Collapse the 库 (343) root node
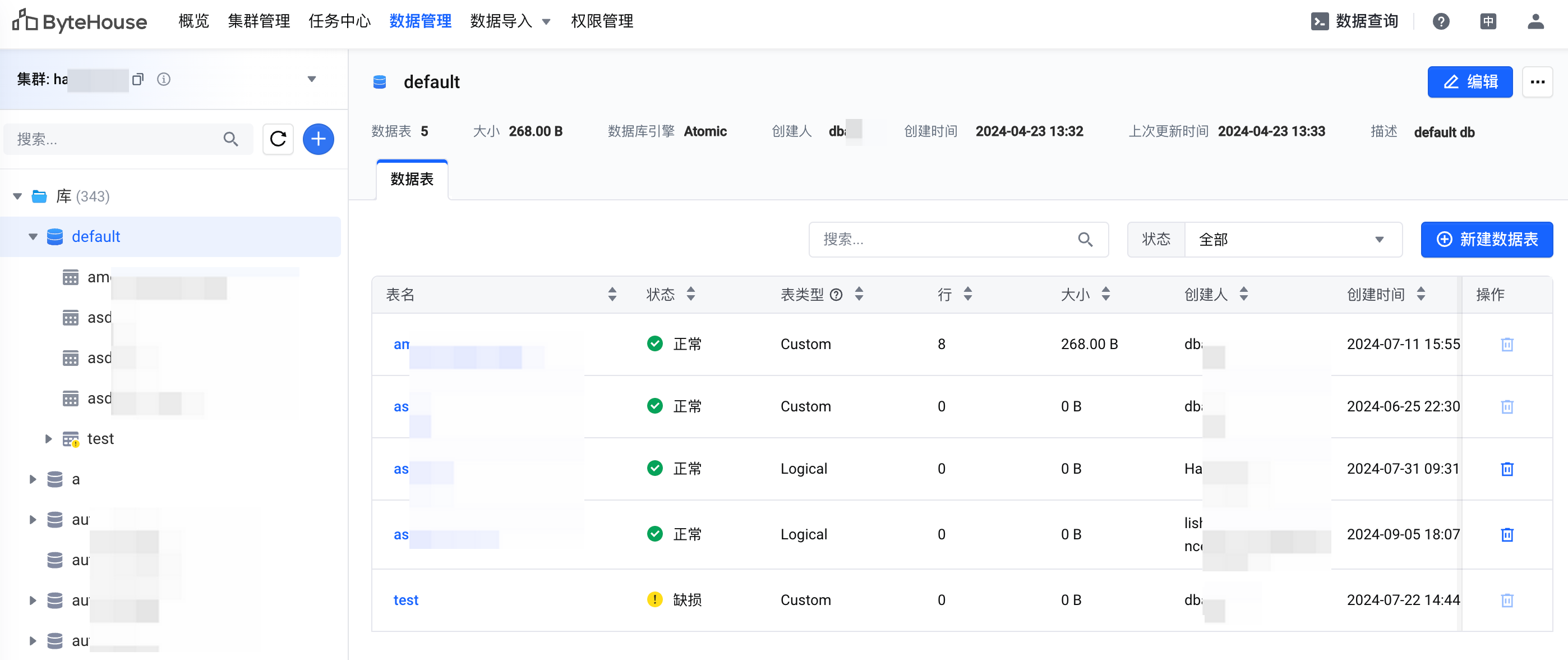 click(x=17, y=196)
